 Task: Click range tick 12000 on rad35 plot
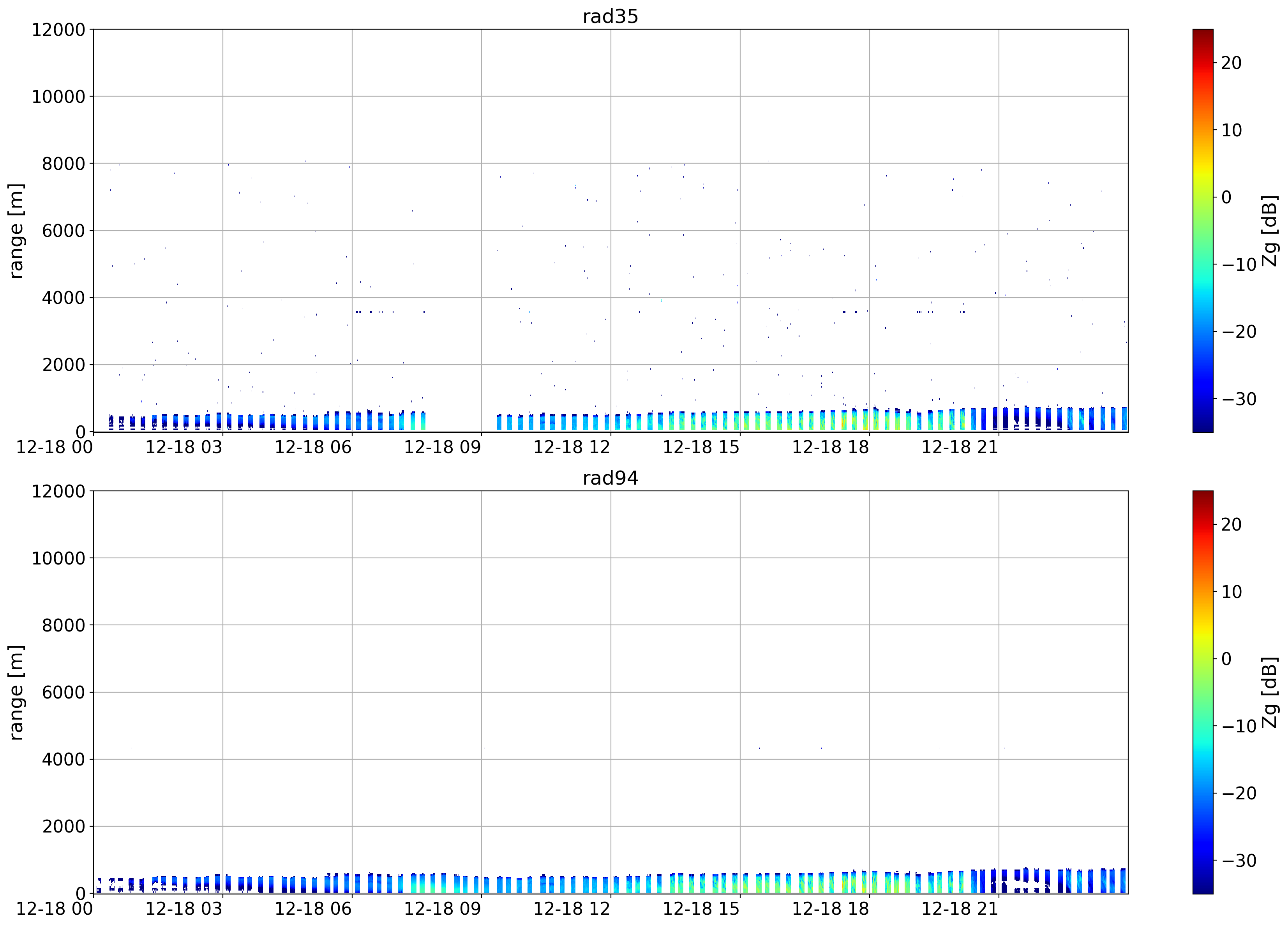tap(58, 30)
